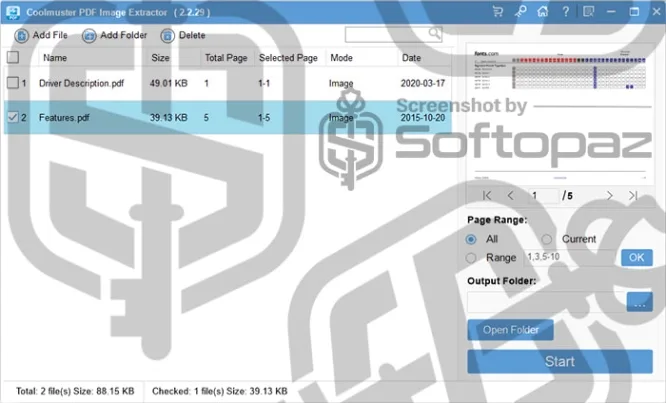Click the Start button
This screenshot has height=403, width=666.
click(560, 361)
